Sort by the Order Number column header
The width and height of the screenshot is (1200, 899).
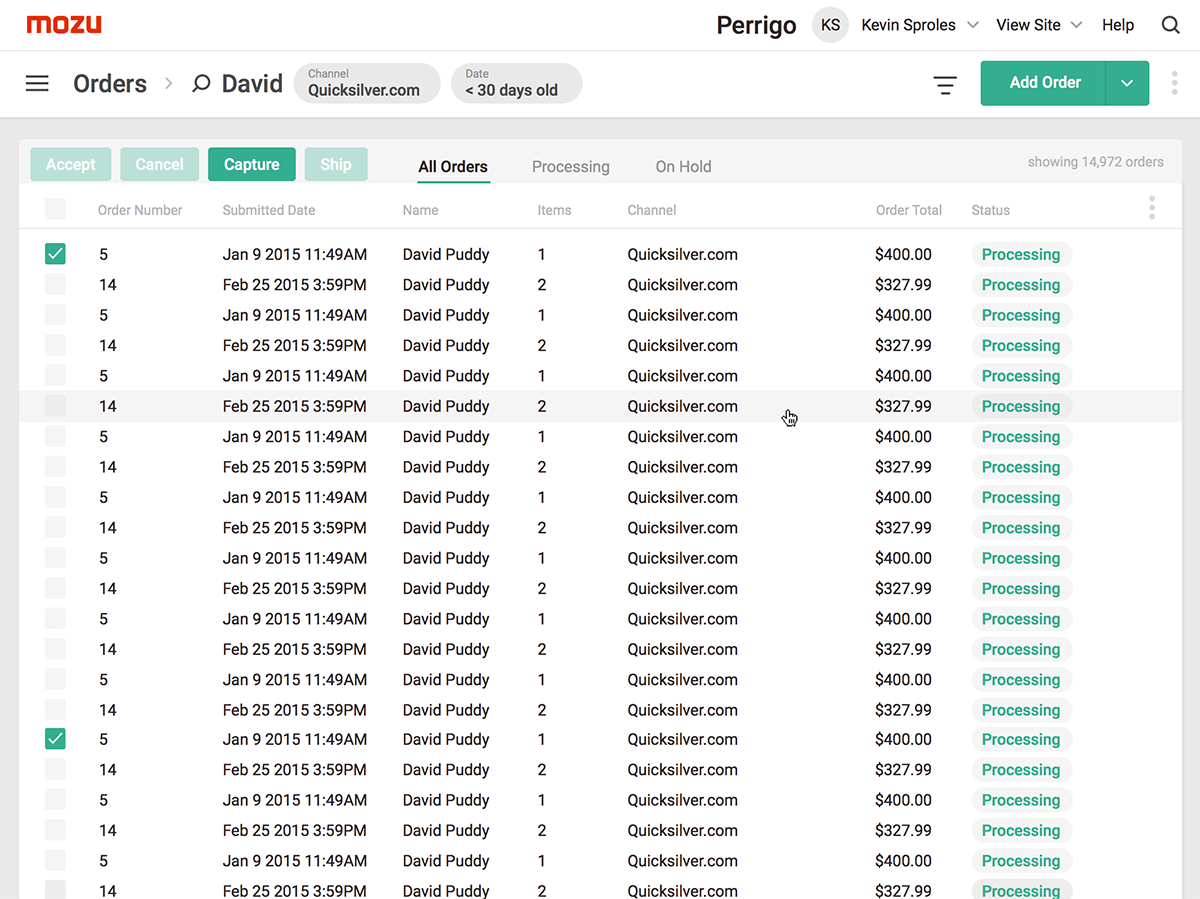[140, 210]
